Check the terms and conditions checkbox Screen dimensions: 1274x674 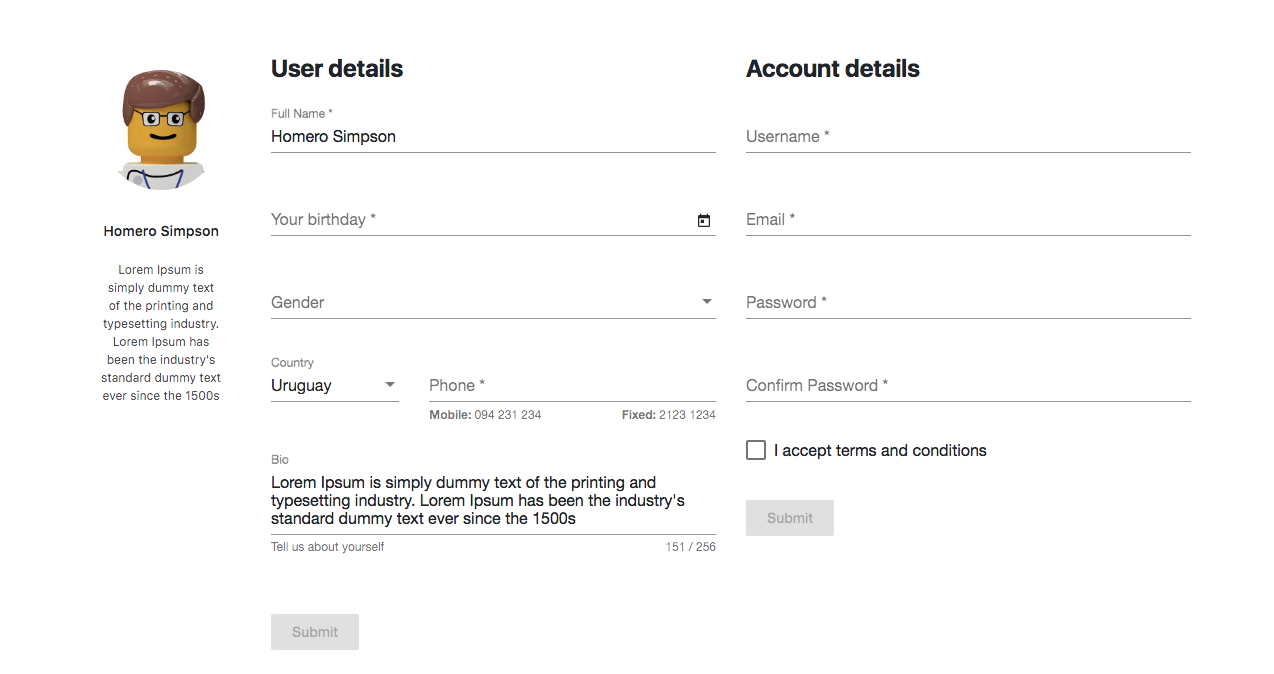pos(755,450)
